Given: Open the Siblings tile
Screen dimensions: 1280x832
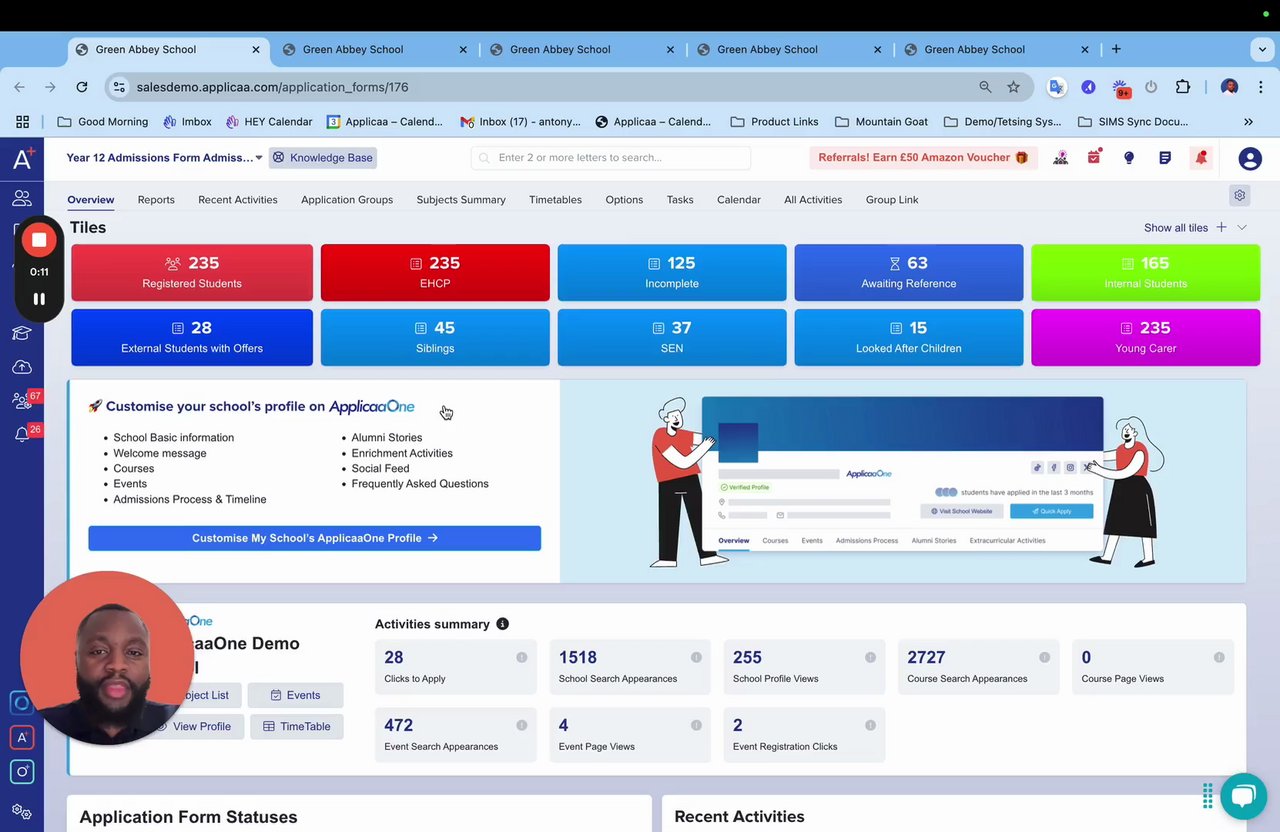Looking at the screenshot, I should point(435,337).
